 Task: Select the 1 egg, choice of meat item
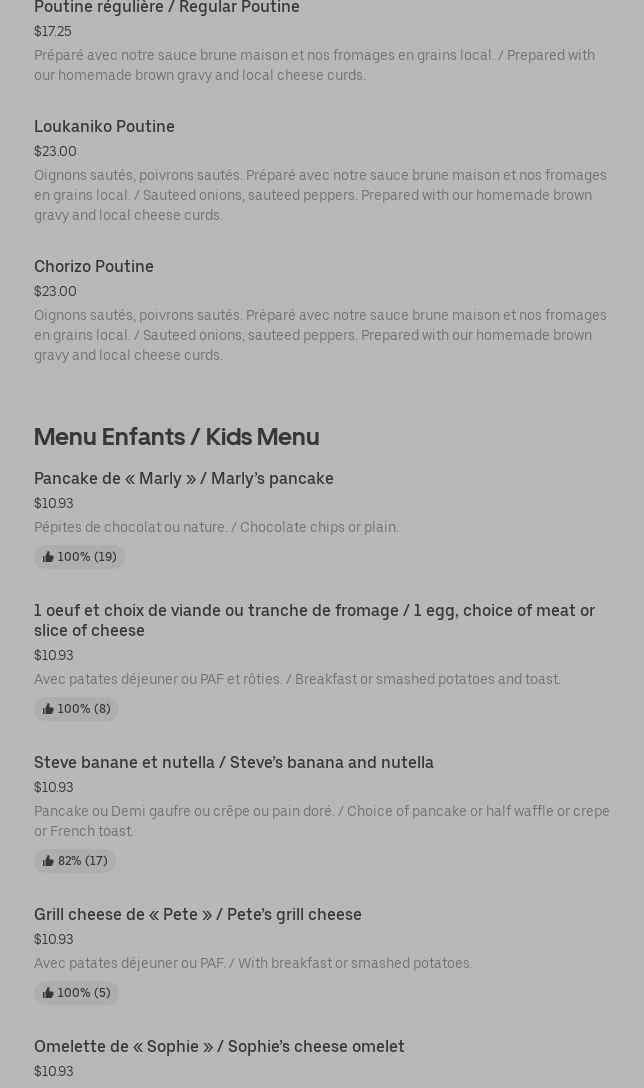coord(322,661)
